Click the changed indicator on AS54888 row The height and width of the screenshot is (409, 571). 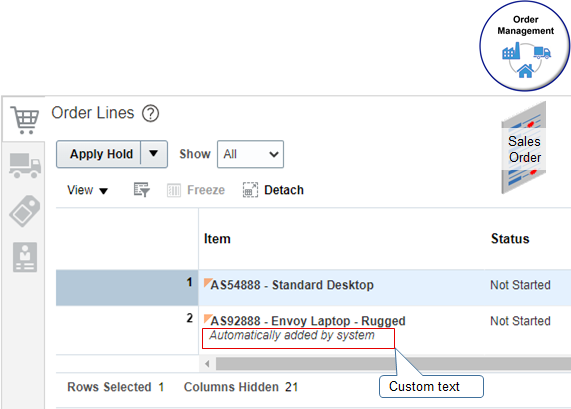coord(208,282)
